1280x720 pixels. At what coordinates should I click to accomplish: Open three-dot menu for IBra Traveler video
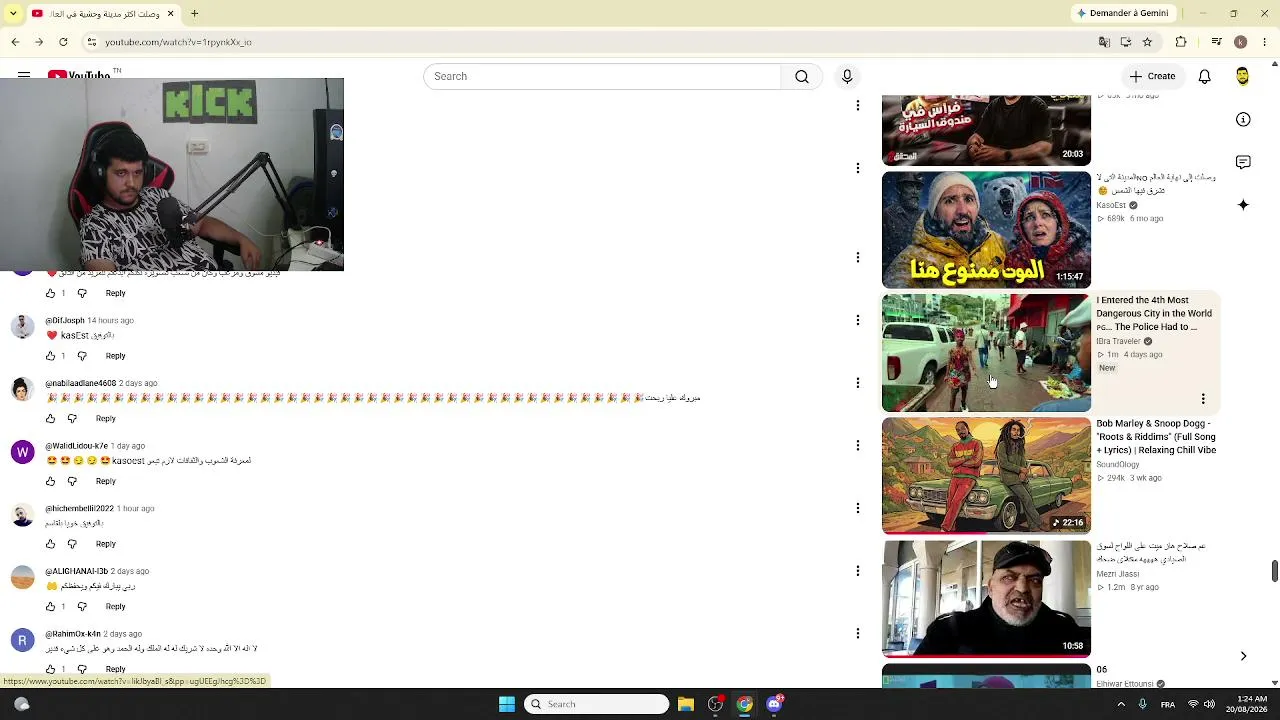pos(1203,399)
